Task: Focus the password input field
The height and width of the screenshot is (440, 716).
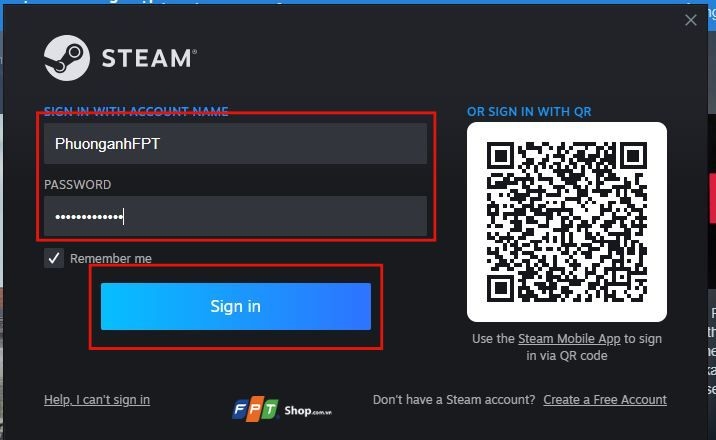Action: [x=236, y=216]
